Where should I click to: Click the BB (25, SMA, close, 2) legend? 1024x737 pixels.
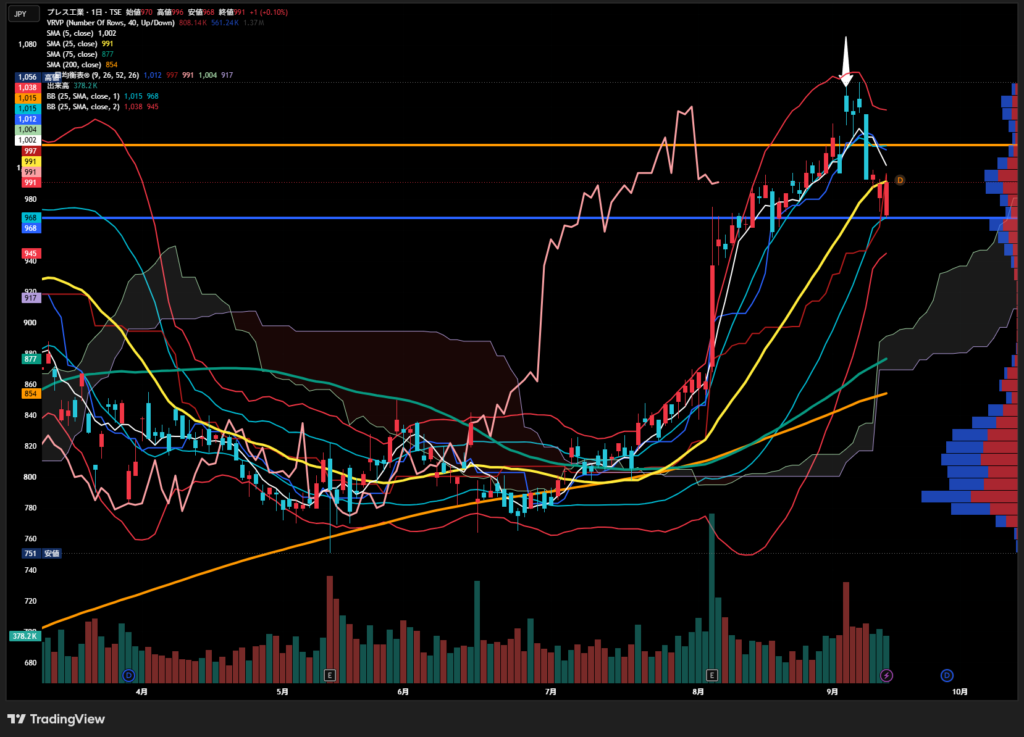[x=83, y=106]
